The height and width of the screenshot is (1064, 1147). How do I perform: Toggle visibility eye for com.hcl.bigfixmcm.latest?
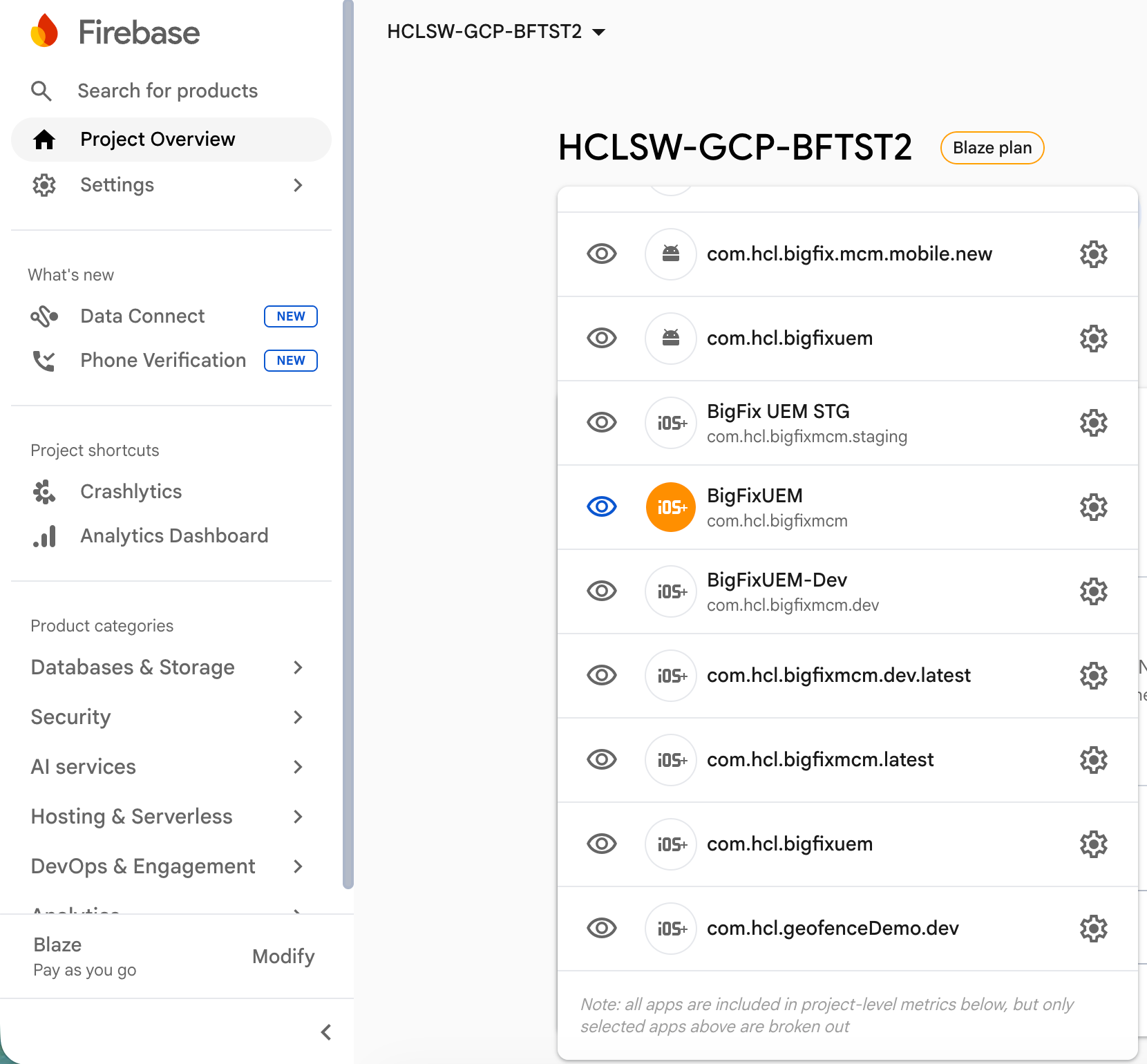click(602, 760)
